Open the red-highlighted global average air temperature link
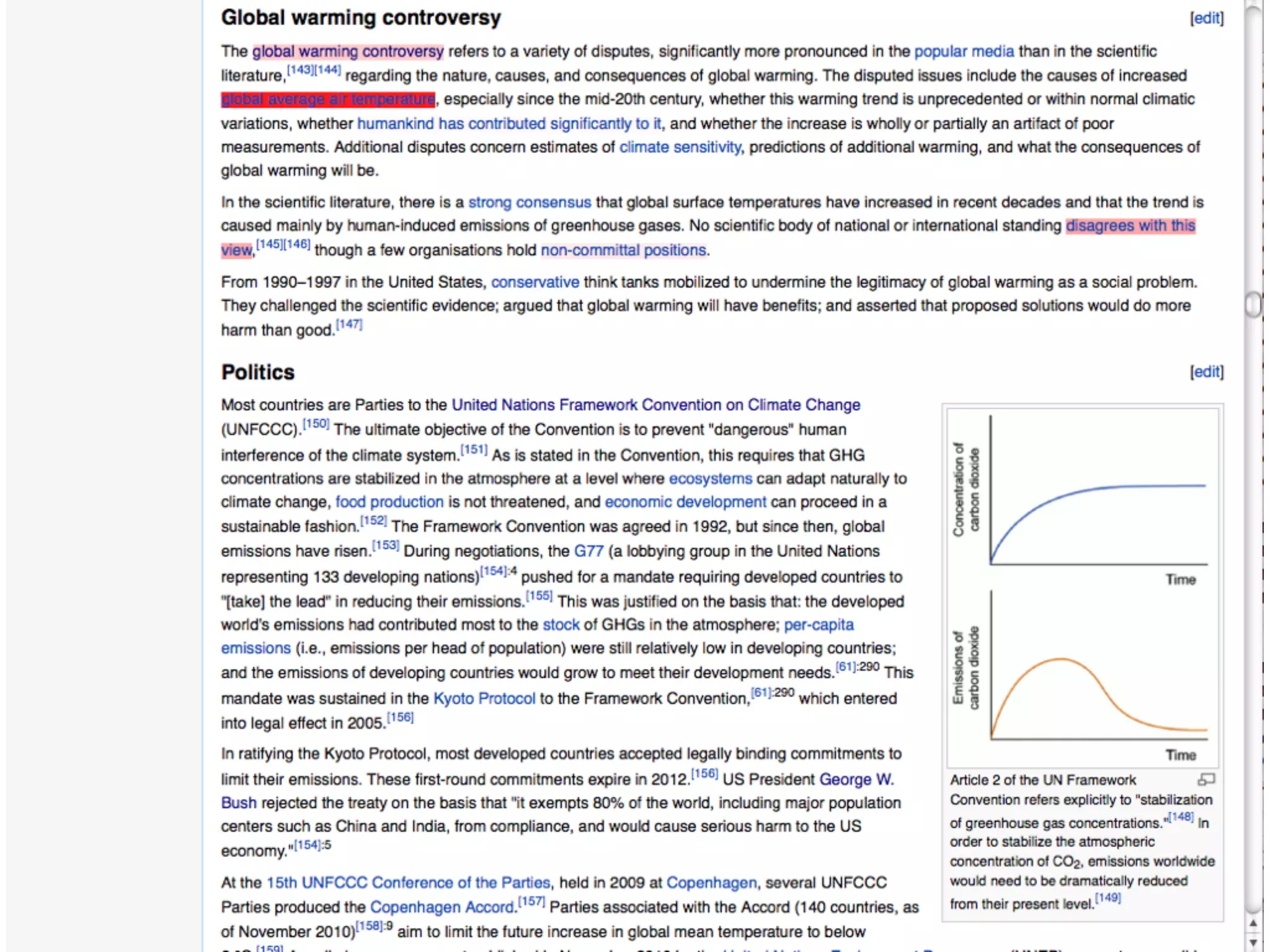Screen dimensions: 1270x952 [x=328, y=99]
